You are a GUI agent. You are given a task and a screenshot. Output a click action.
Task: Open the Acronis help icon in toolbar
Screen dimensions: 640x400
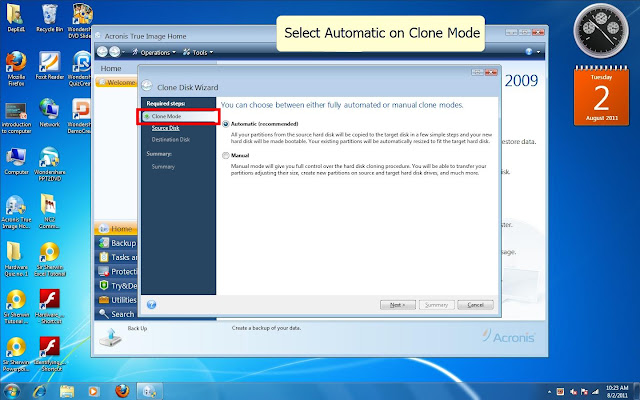tap(529, 52)
